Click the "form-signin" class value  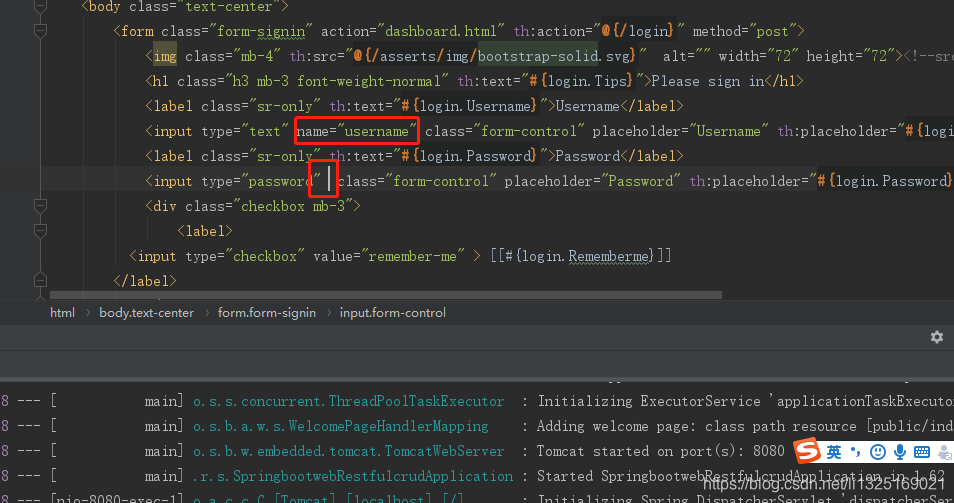261,31
